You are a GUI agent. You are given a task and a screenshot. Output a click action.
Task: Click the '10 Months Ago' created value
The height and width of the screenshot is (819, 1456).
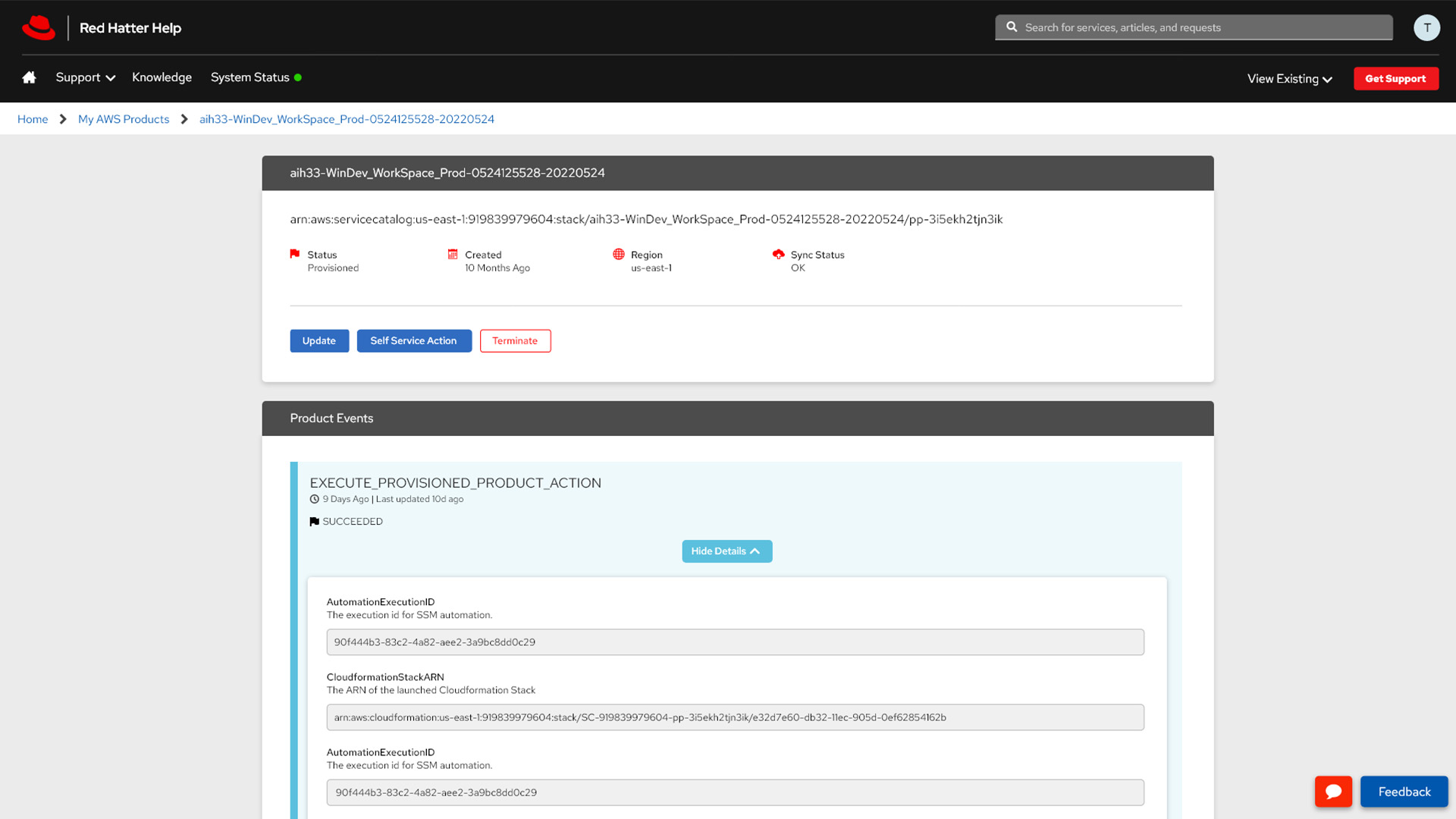[x=497, y=268]
